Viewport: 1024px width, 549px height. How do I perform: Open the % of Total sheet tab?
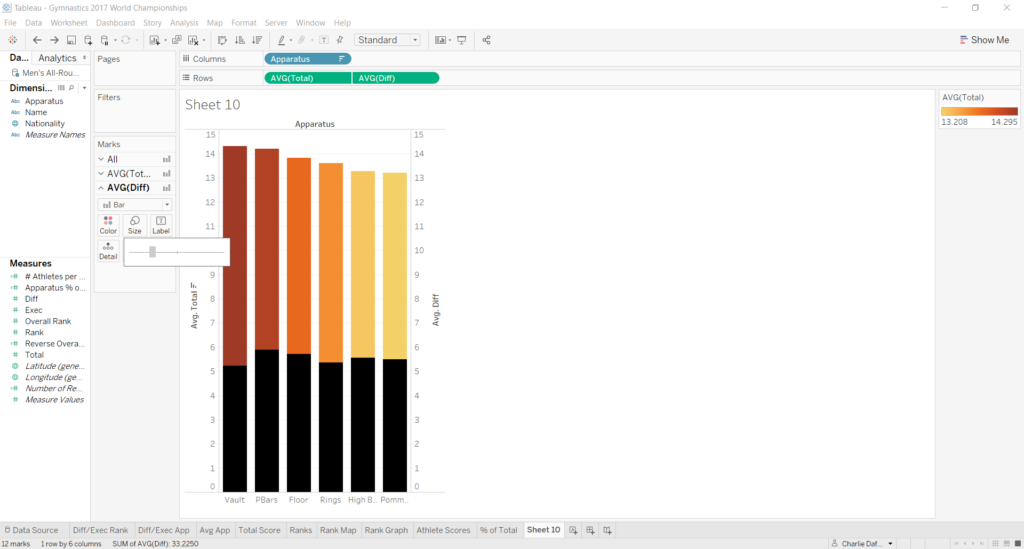[498, 530]
